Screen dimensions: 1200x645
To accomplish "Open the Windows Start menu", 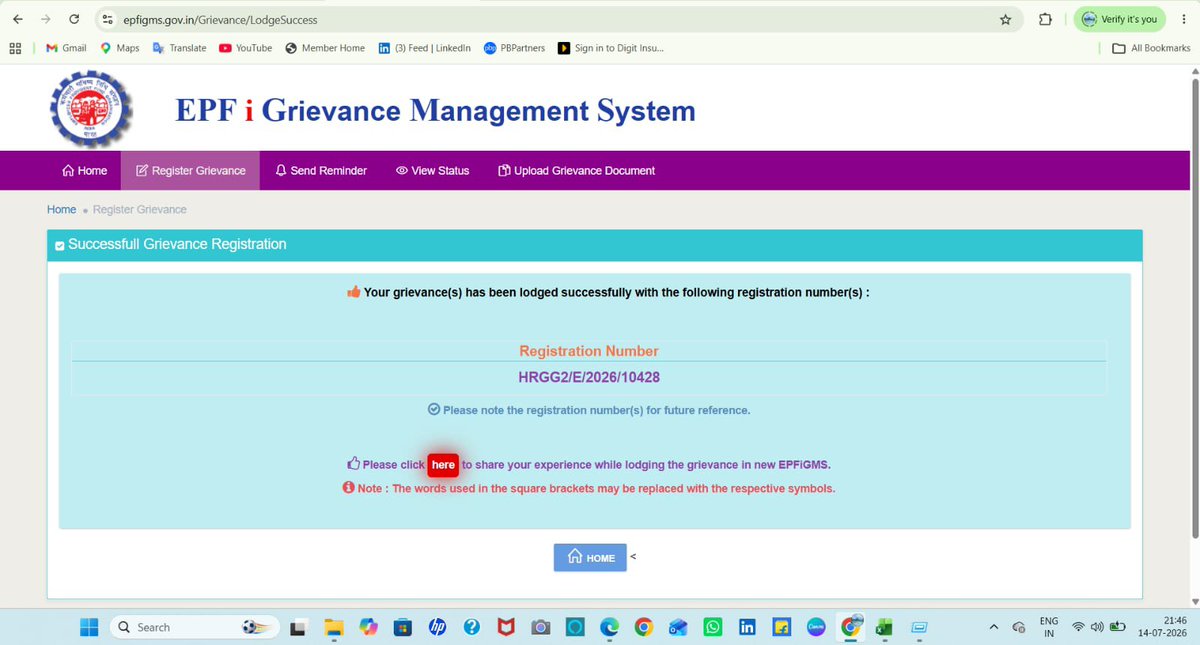I will coord(89,627).
